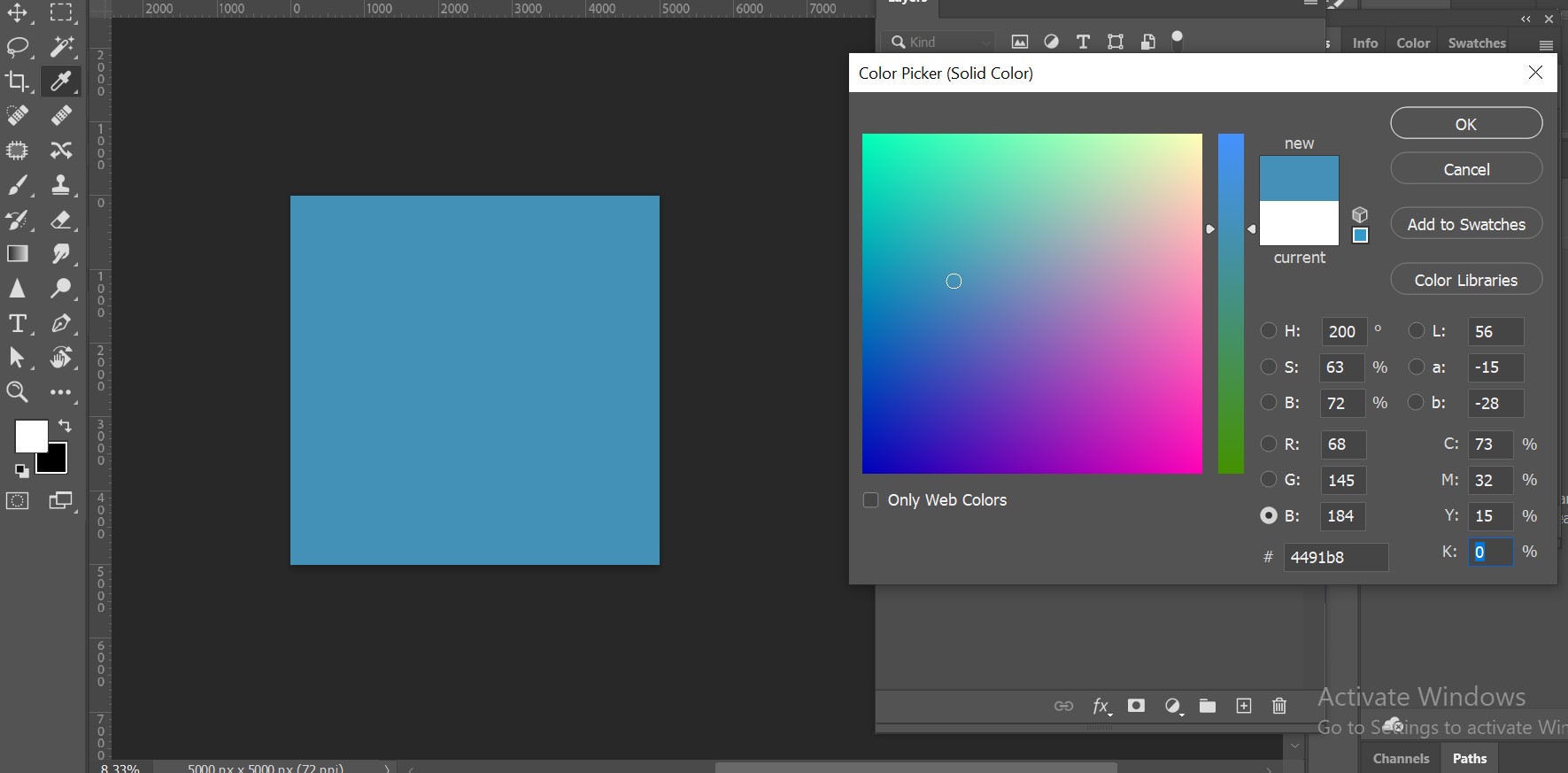Select the H hue radio button
1568x773 pixels.
1269,331
